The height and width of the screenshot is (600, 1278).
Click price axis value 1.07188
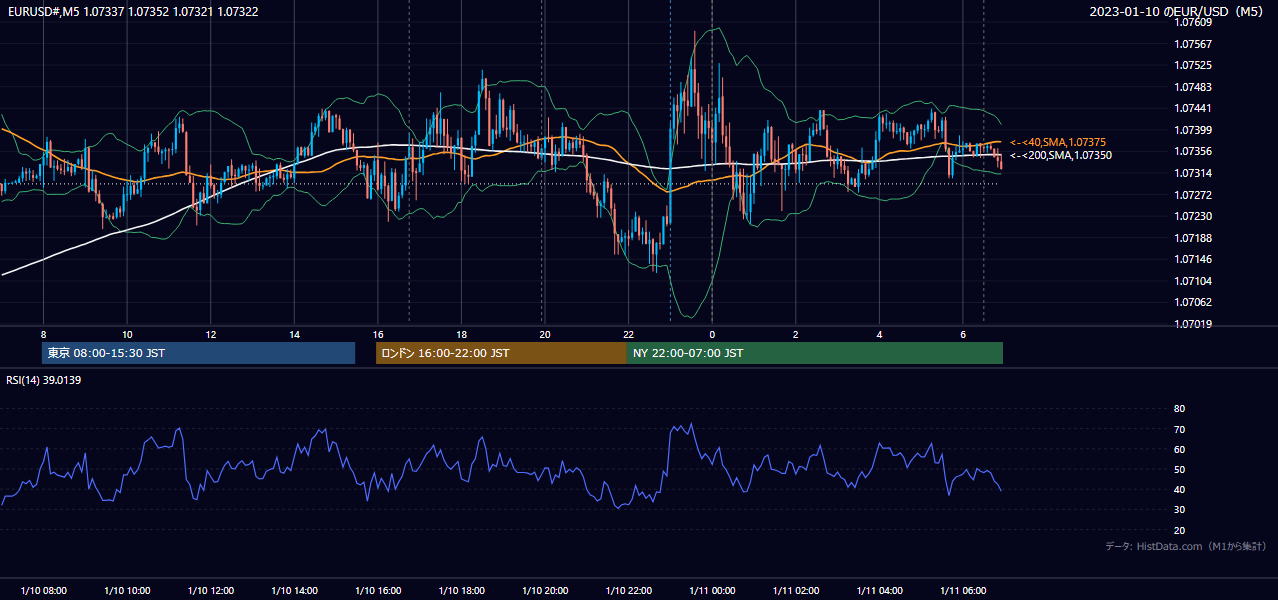[1193, 238]
